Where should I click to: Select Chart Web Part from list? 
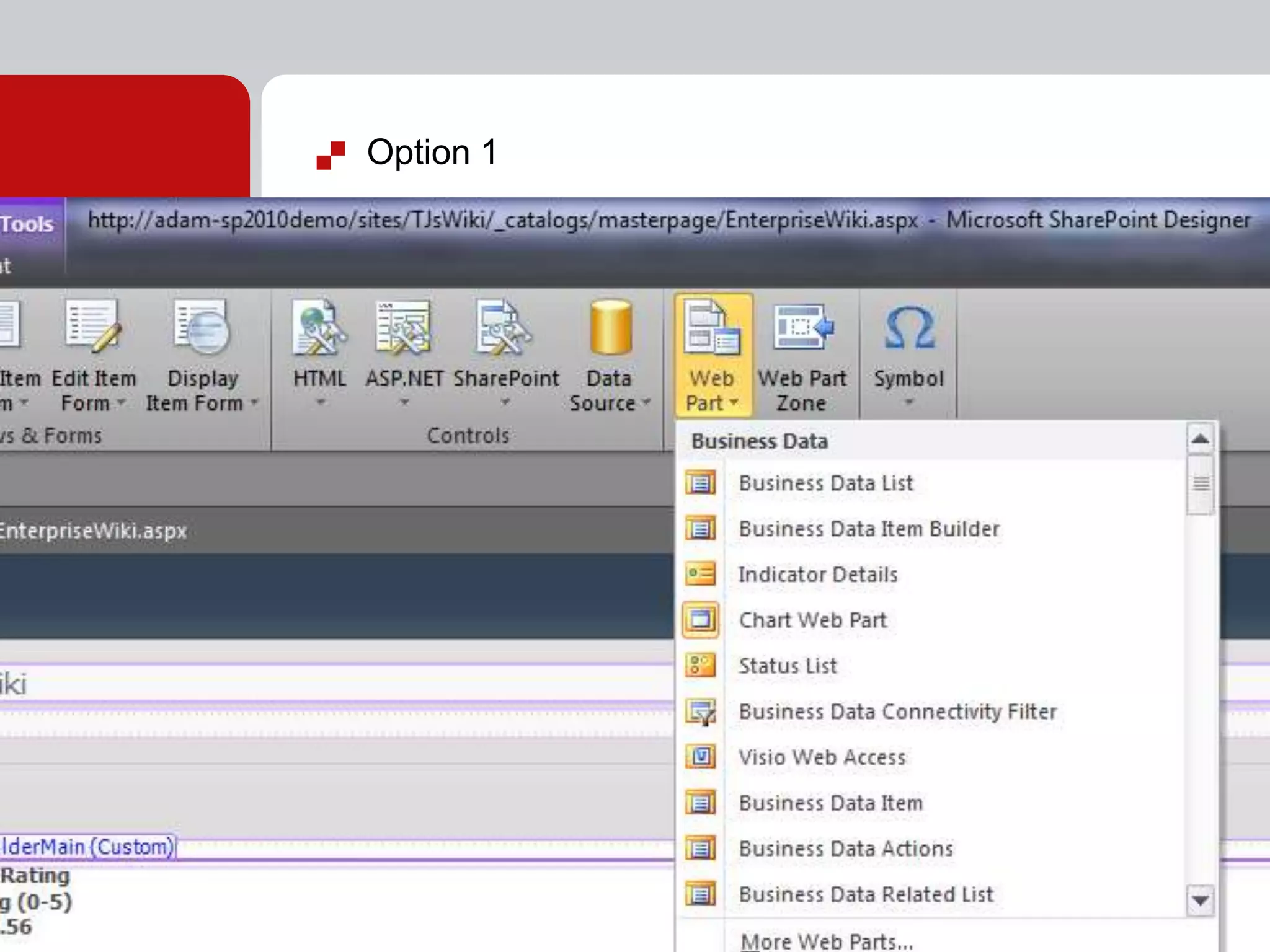click(x=812, y=620)
